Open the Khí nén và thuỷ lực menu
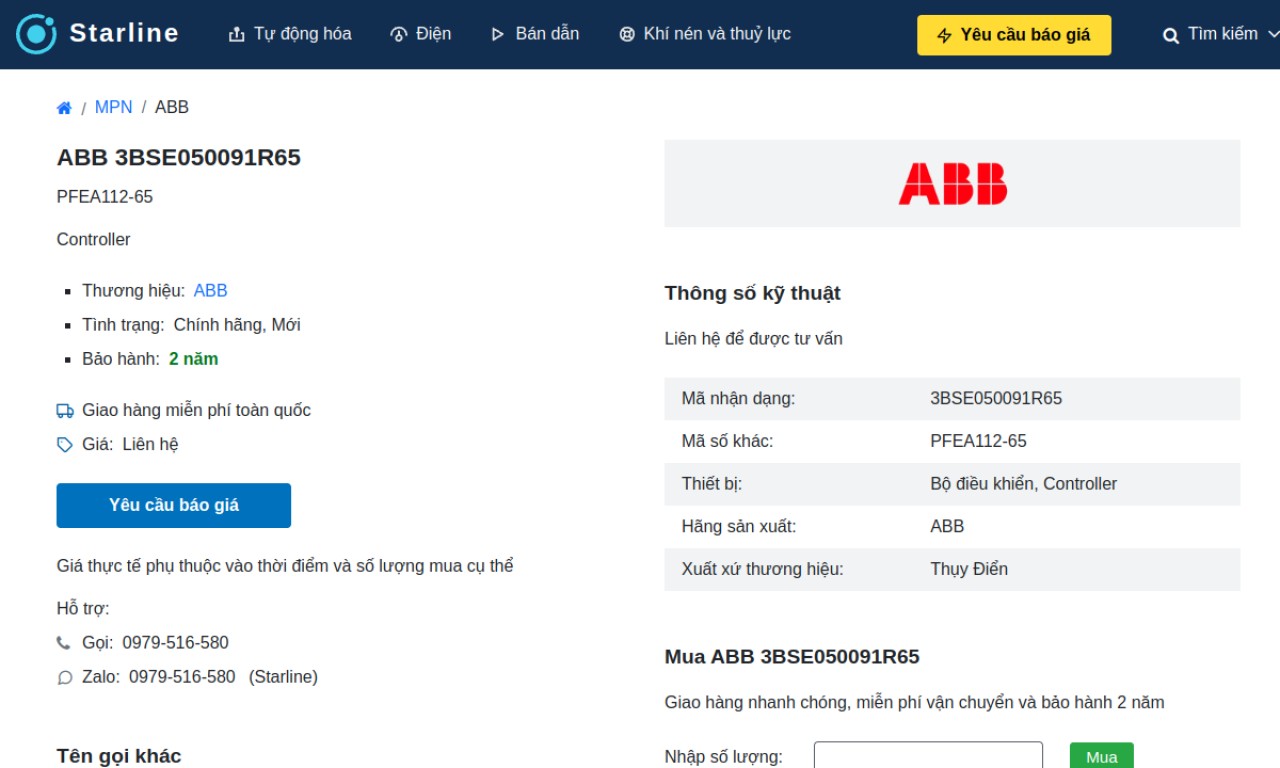This screenshot has width=1280, height=768. [705, 34]
